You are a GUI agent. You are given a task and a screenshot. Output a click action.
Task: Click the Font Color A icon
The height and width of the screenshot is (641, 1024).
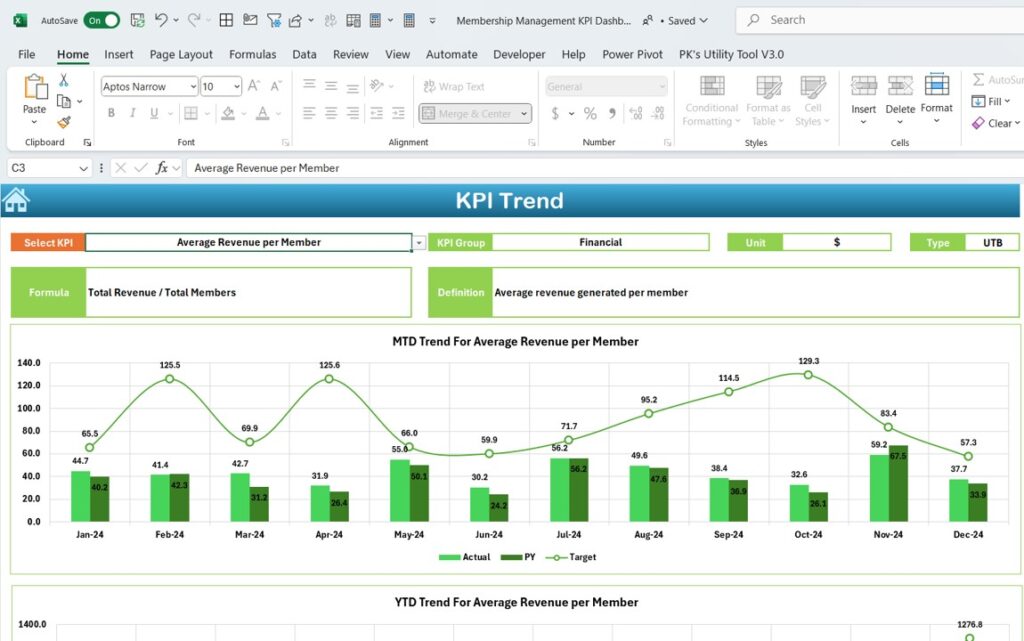tap(263, 113)
